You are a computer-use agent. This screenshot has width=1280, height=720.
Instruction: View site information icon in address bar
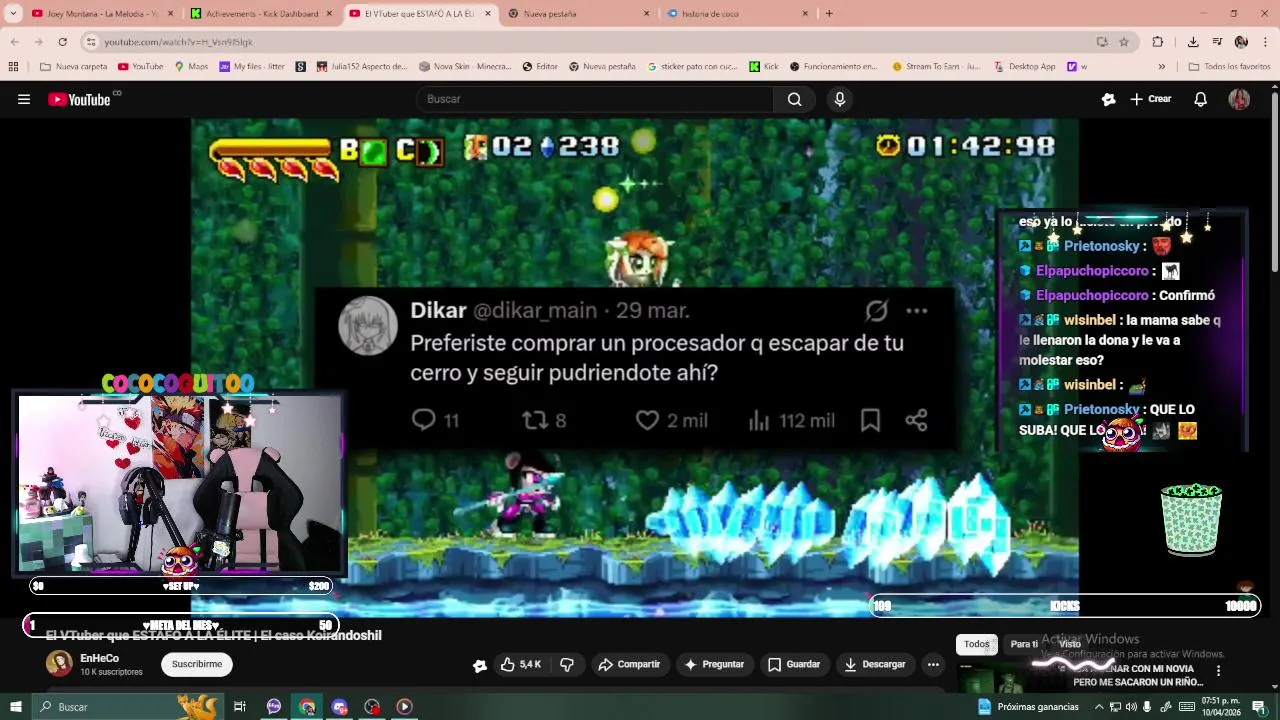(91, 42)
